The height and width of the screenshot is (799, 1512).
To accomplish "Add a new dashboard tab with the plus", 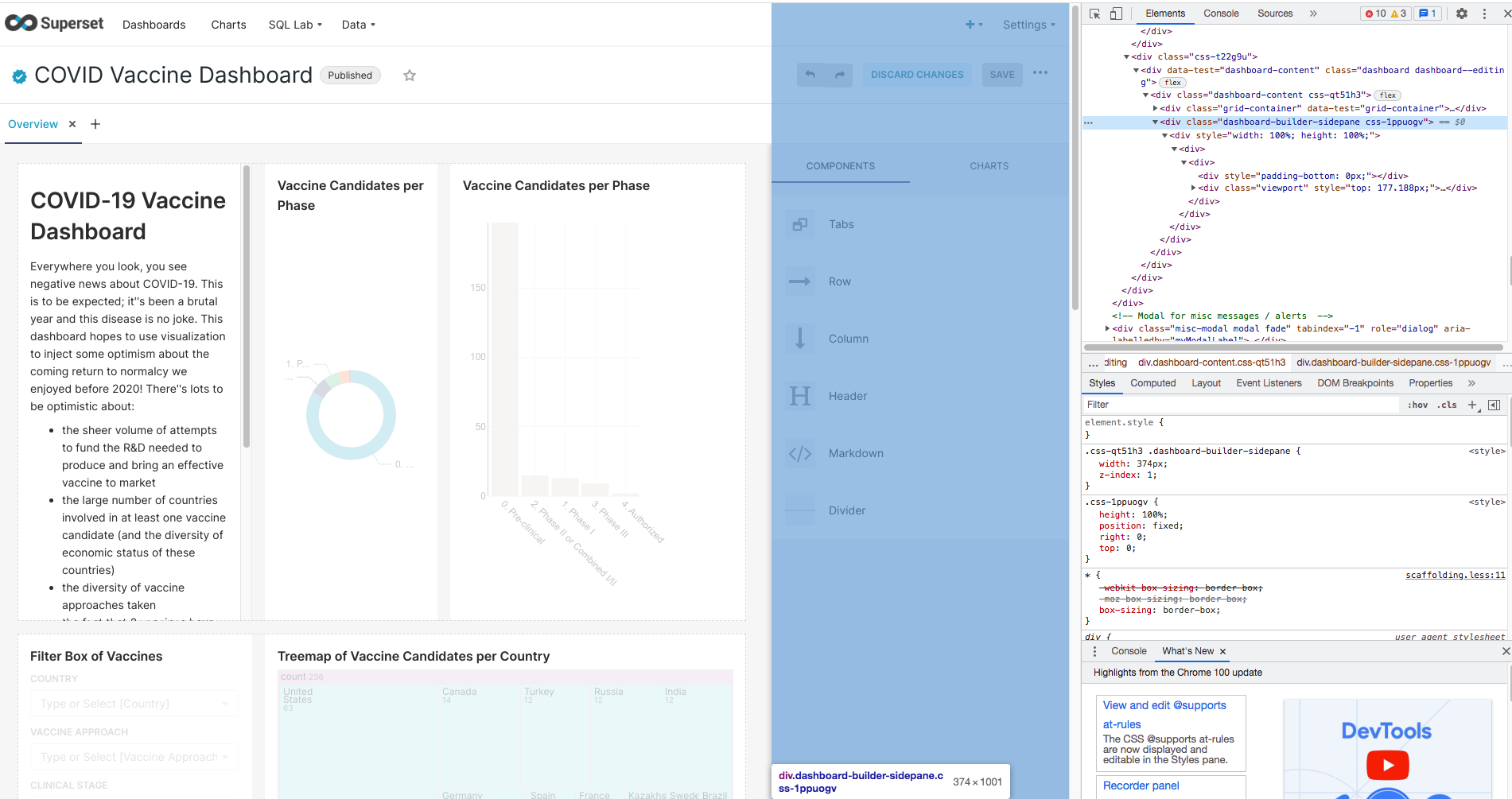I will 95,124.
